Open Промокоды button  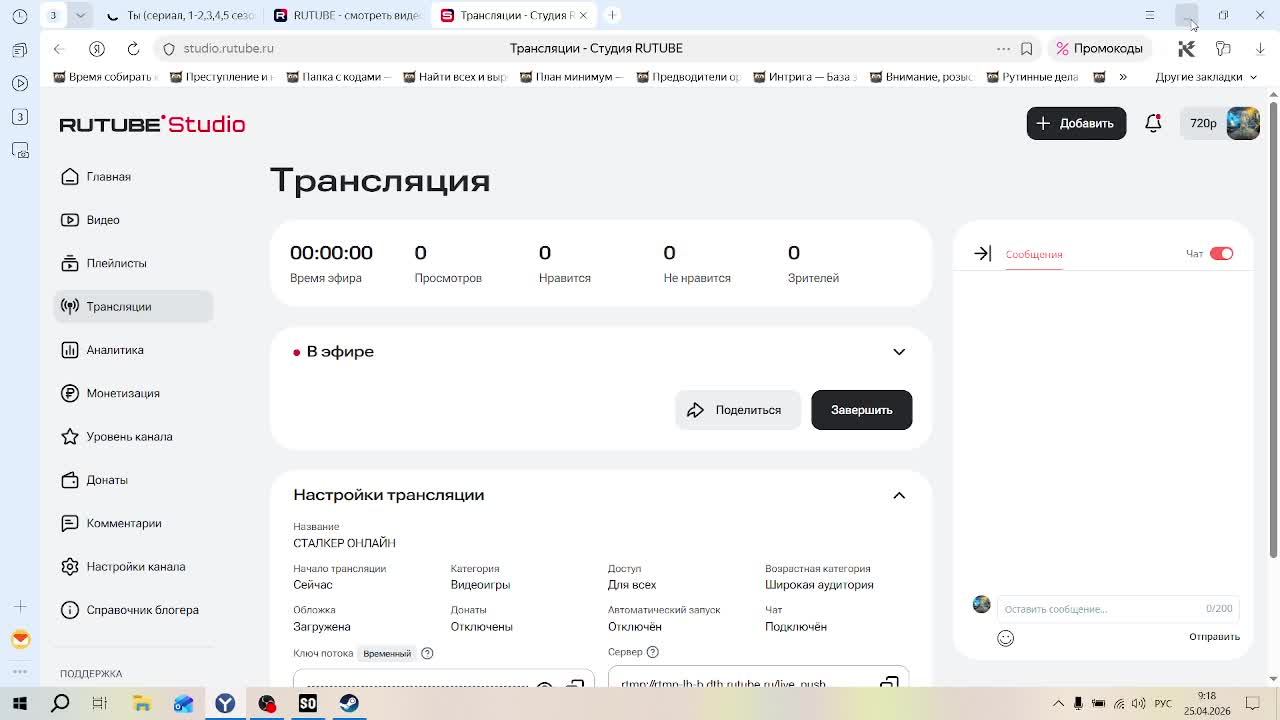1099,48
